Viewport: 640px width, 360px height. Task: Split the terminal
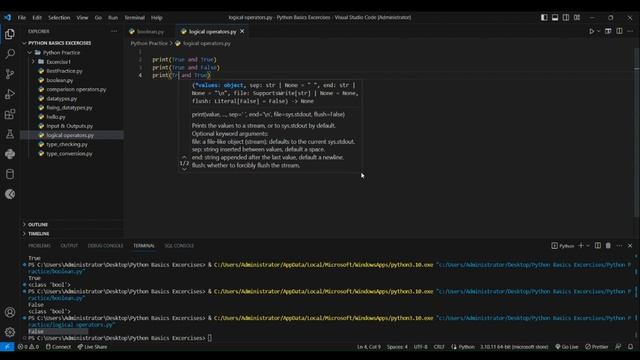pyautogui.click(x=598, y=245)
